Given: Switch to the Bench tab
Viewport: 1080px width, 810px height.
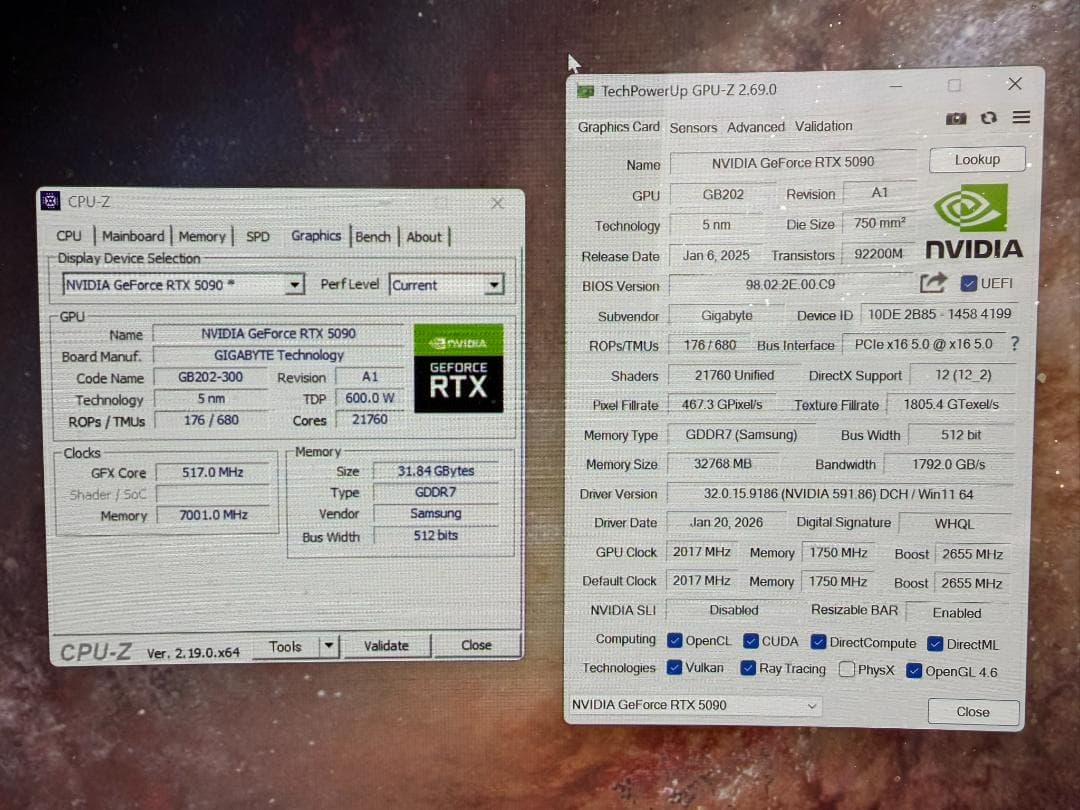Looking at the screenshot, I should pos(373,236).
